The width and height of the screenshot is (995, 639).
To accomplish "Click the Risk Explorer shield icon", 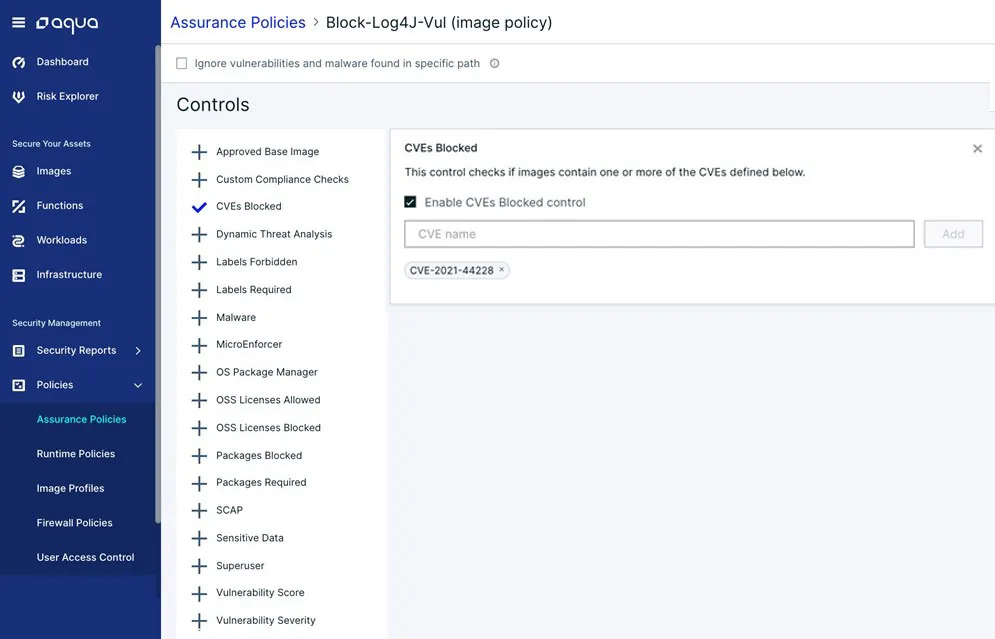I will (18, 96).
